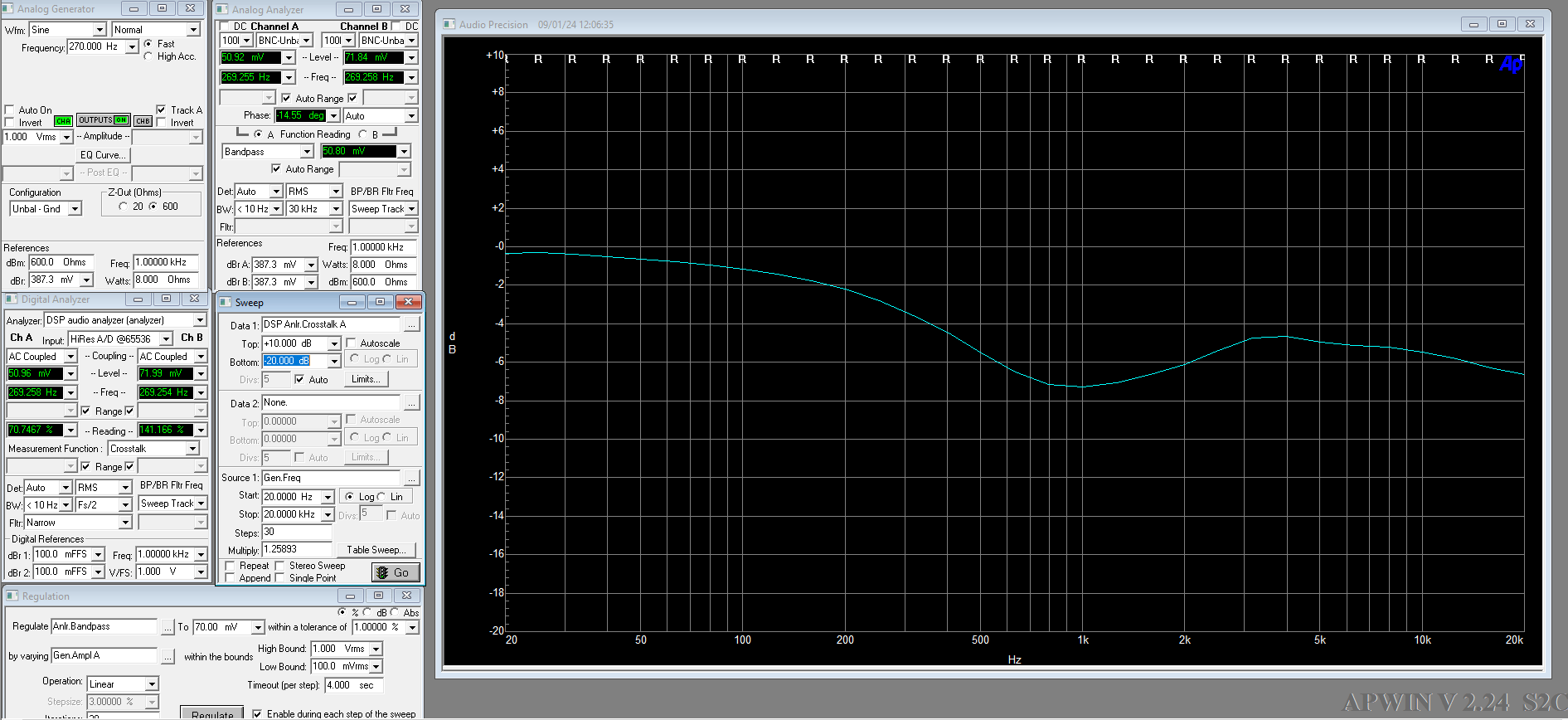
Task: Open Input HiRes A/D @65536 dropdown
Action: coord(166,339)
